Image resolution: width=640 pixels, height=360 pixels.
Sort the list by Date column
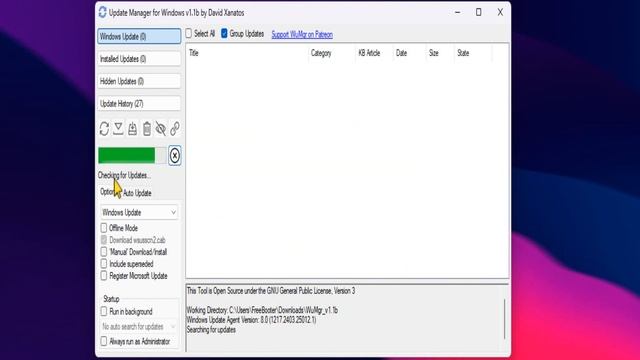coord(409,53)
